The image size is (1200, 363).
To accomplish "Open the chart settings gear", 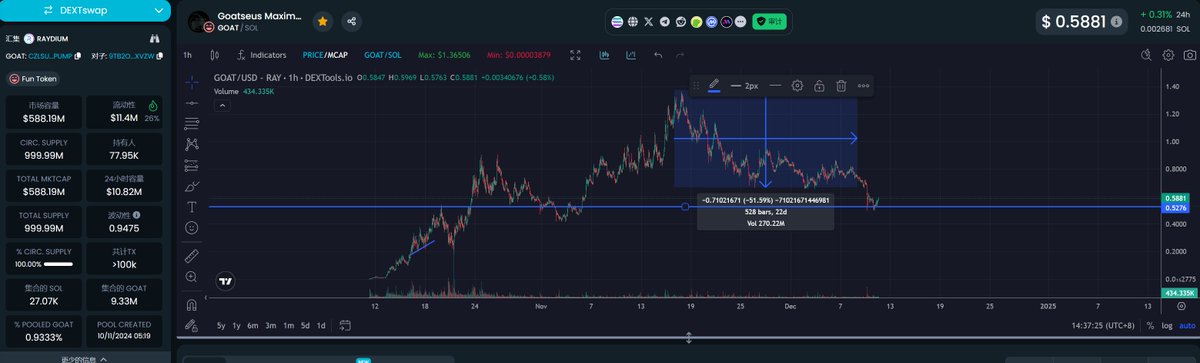I will (x=1167, y=55).
